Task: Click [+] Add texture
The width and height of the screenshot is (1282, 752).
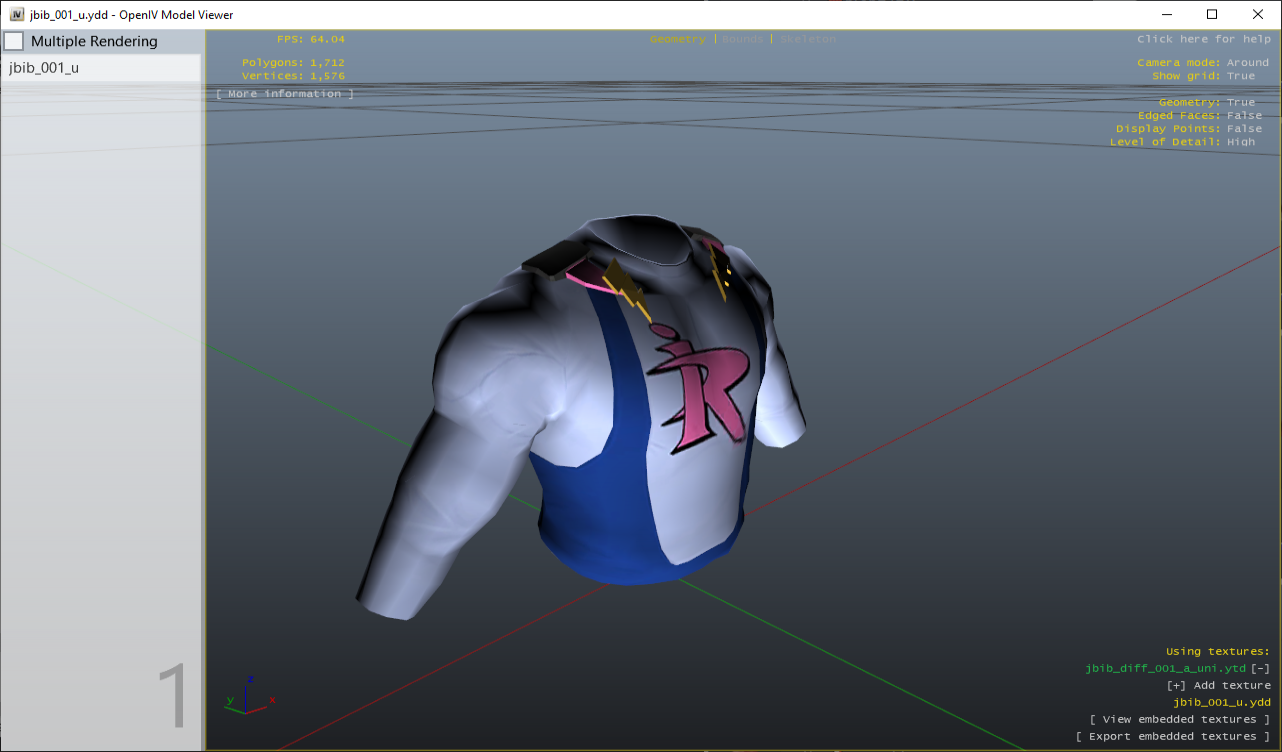Action: [x=1218, y=685]
